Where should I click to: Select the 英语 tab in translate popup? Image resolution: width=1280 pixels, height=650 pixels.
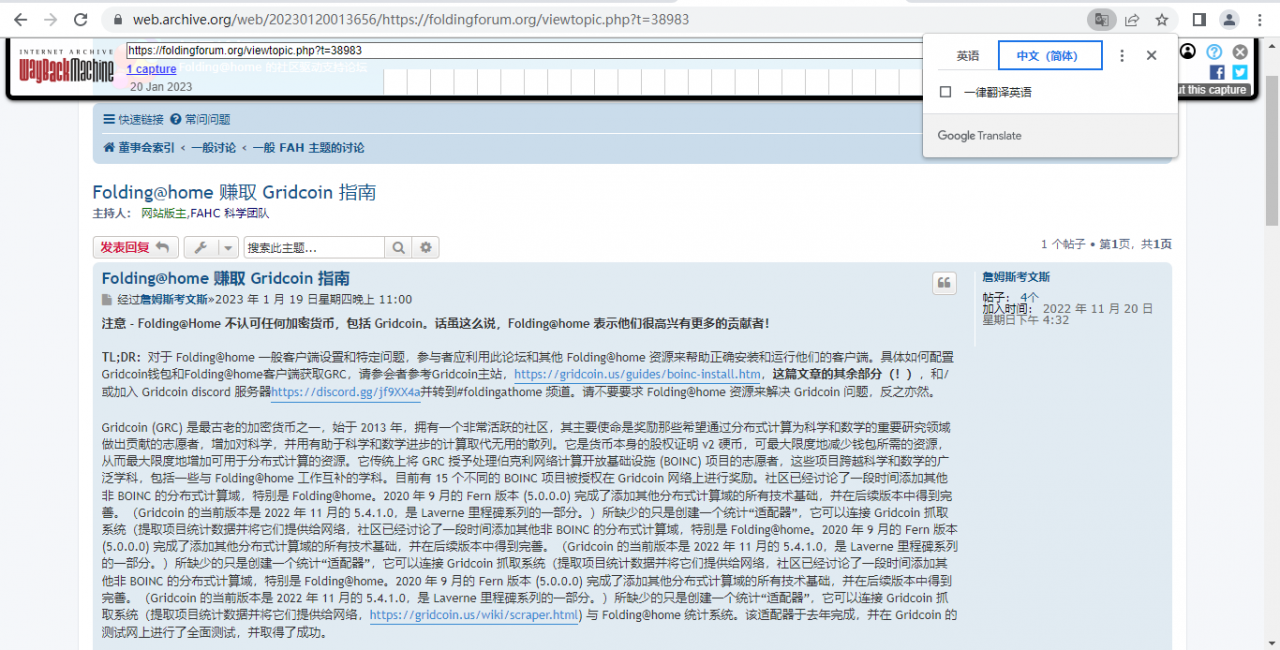point(967,56)
